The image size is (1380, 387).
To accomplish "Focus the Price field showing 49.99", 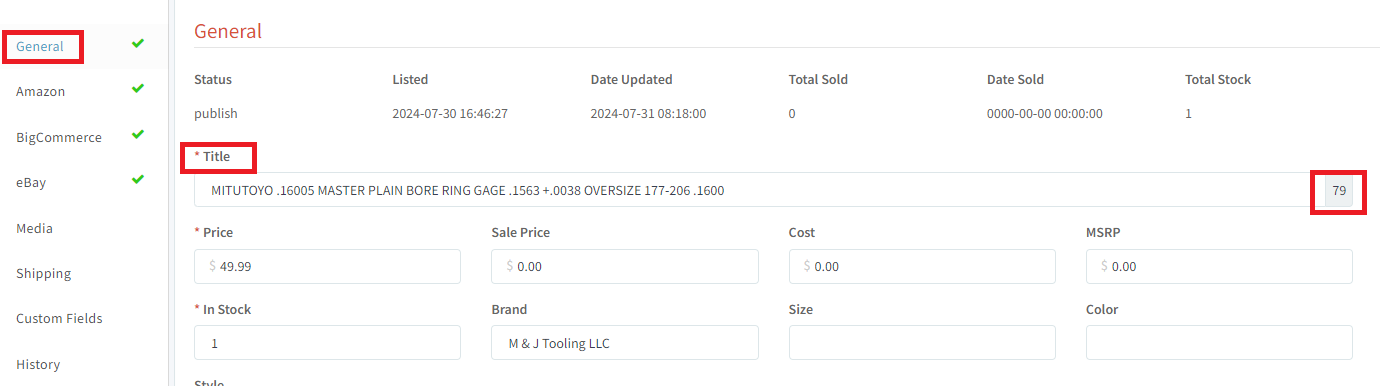I will click(x=327, y=267).
